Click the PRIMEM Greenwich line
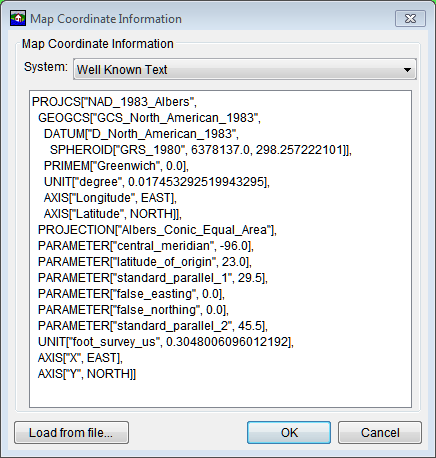The height and width of the screenshot is (458, 436). pyautogui.click(x=116, y=166)
